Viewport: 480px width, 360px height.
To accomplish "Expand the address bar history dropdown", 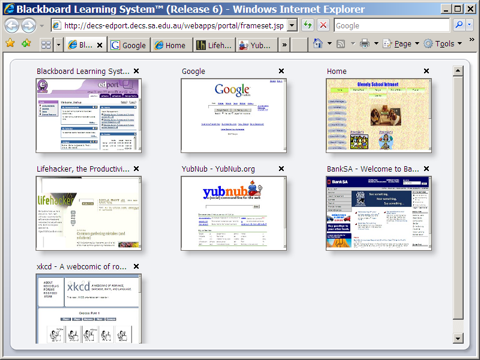I will (292, 26).
